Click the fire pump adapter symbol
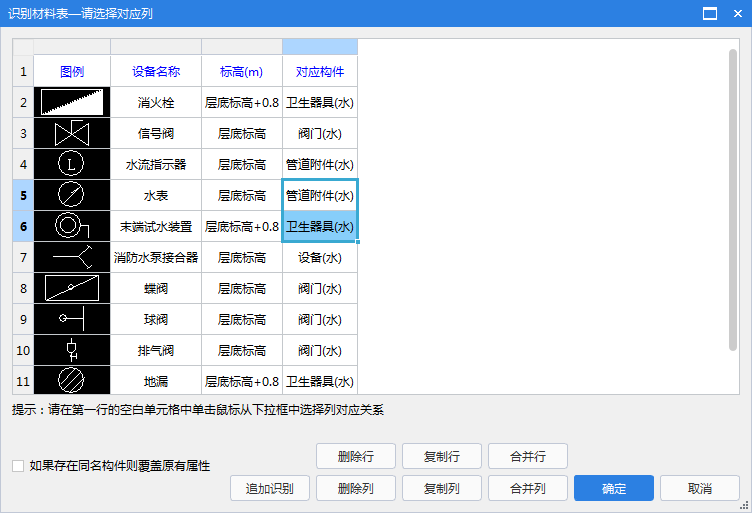This screenshot has width=752, height=513. click(72, 257)
